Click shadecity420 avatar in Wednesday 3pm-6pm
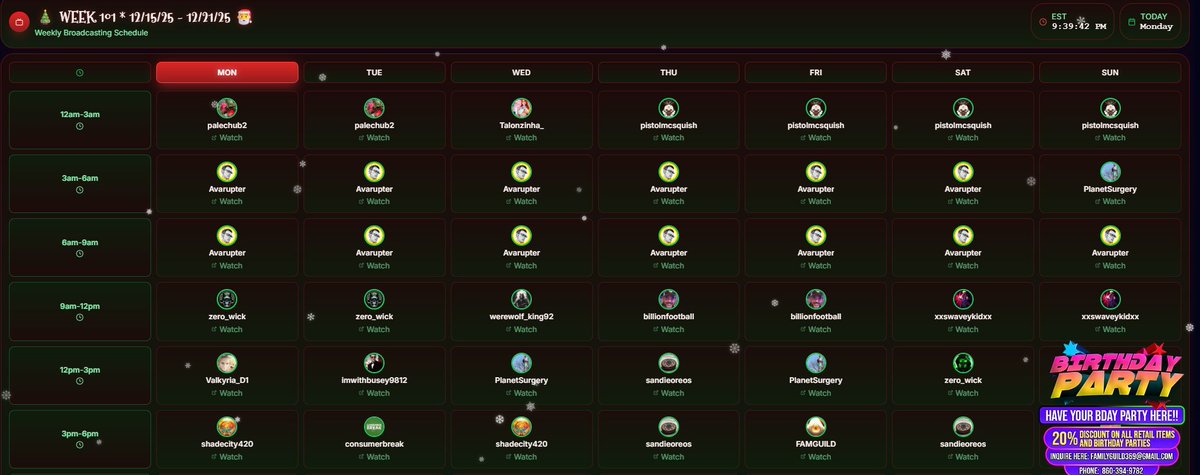This screenshot has width=1200, height=475. point(521,426)
